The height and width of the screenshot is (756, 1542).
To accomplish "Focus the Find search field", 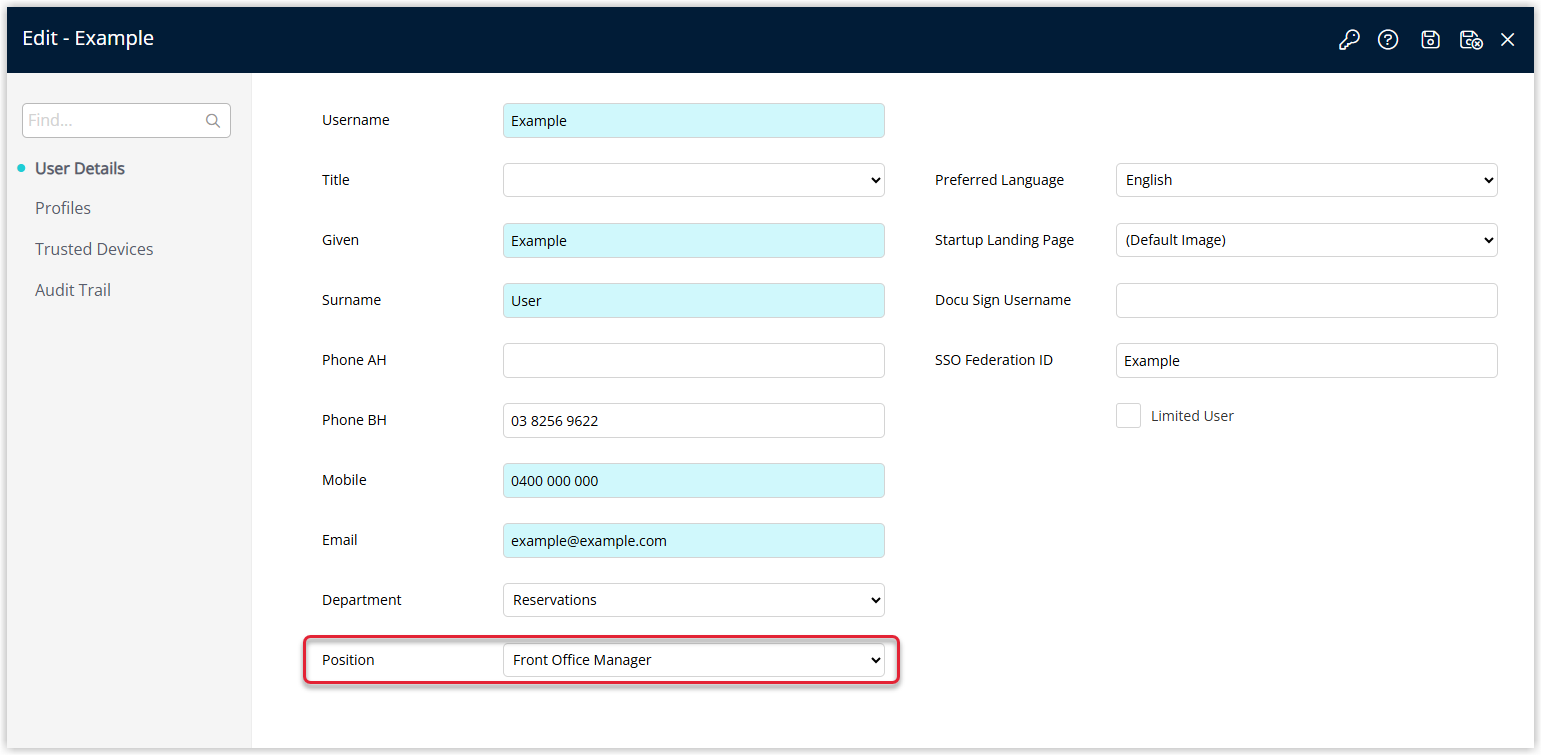I will pyautogui.click(x=126, y=120).
